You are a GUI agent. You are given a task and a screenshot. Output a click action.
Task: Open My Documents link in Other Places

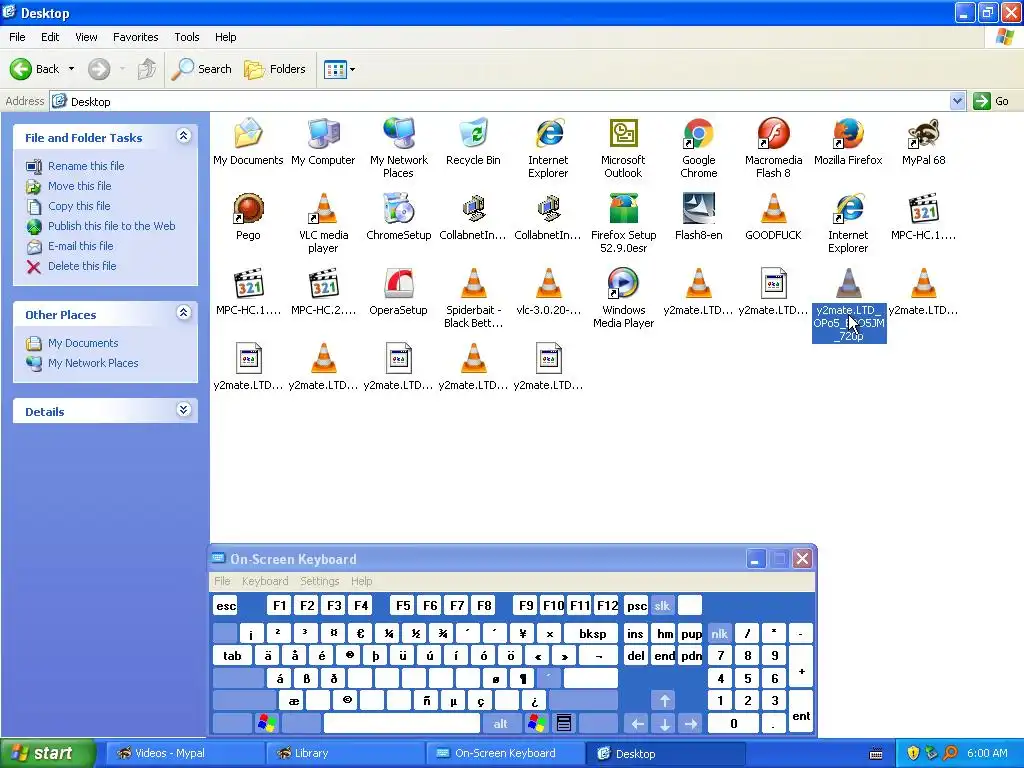83,344
